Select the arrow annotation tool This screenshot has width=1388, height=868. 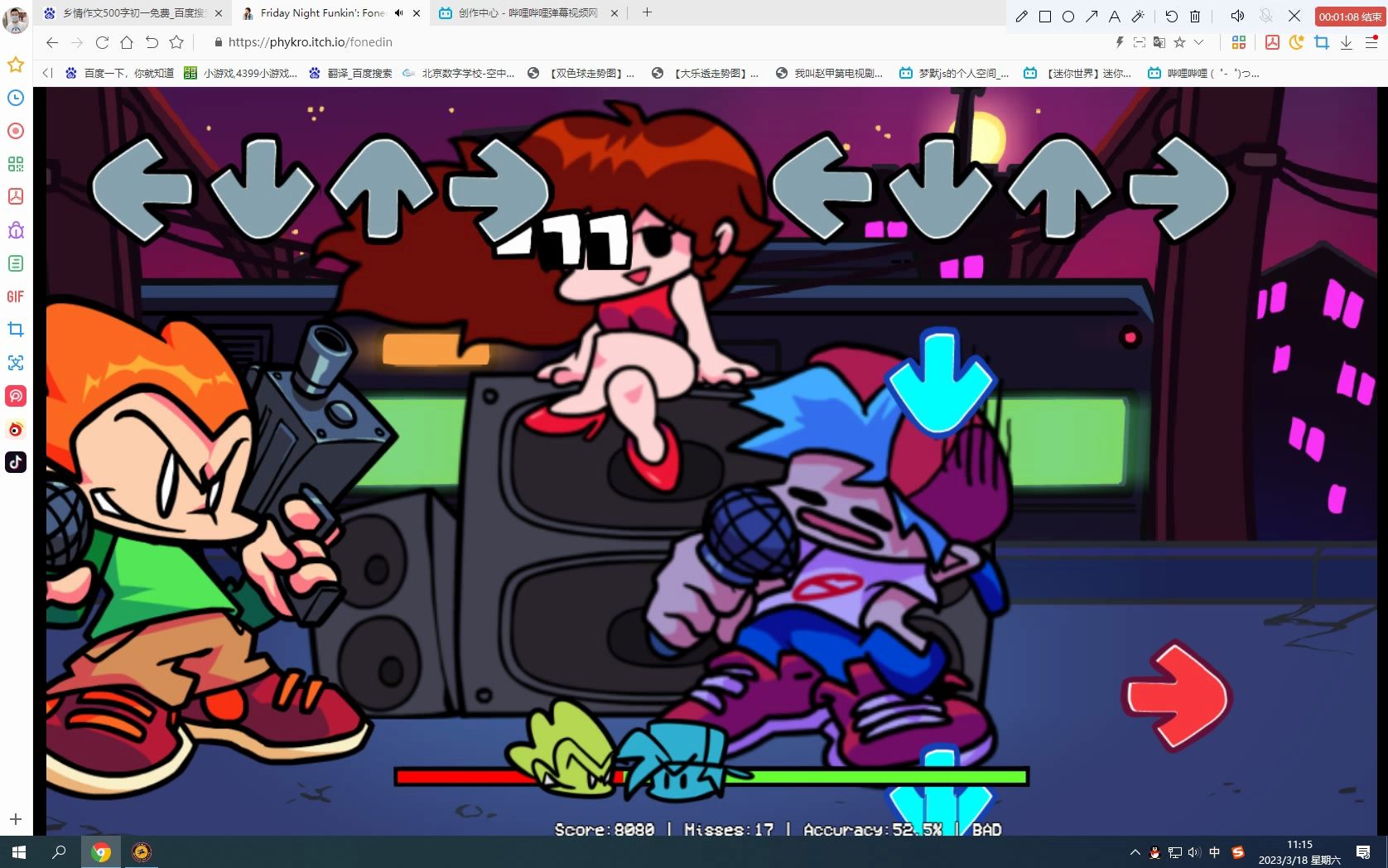1092,17
